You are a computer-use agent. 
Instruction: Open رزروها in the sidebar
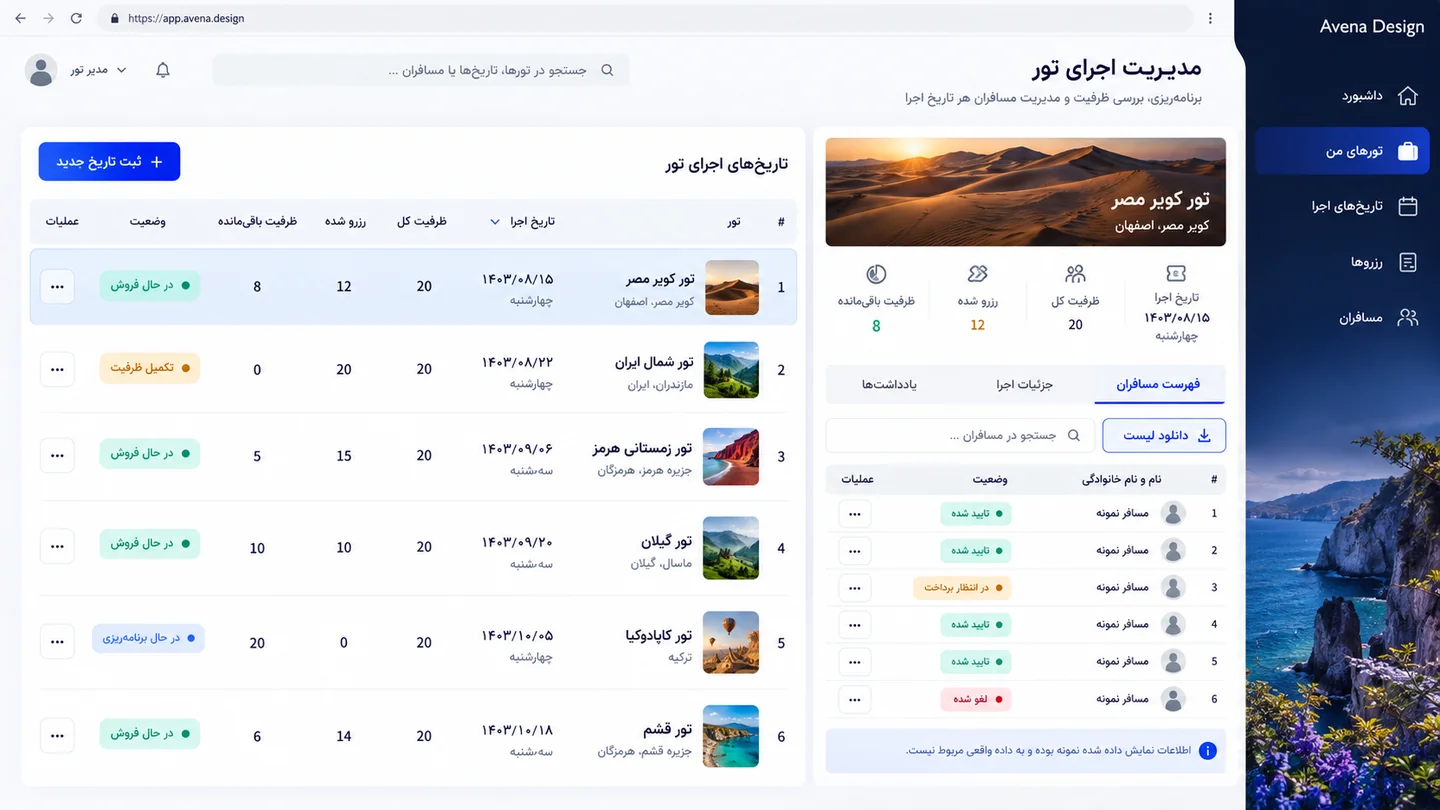point(1342,262)
